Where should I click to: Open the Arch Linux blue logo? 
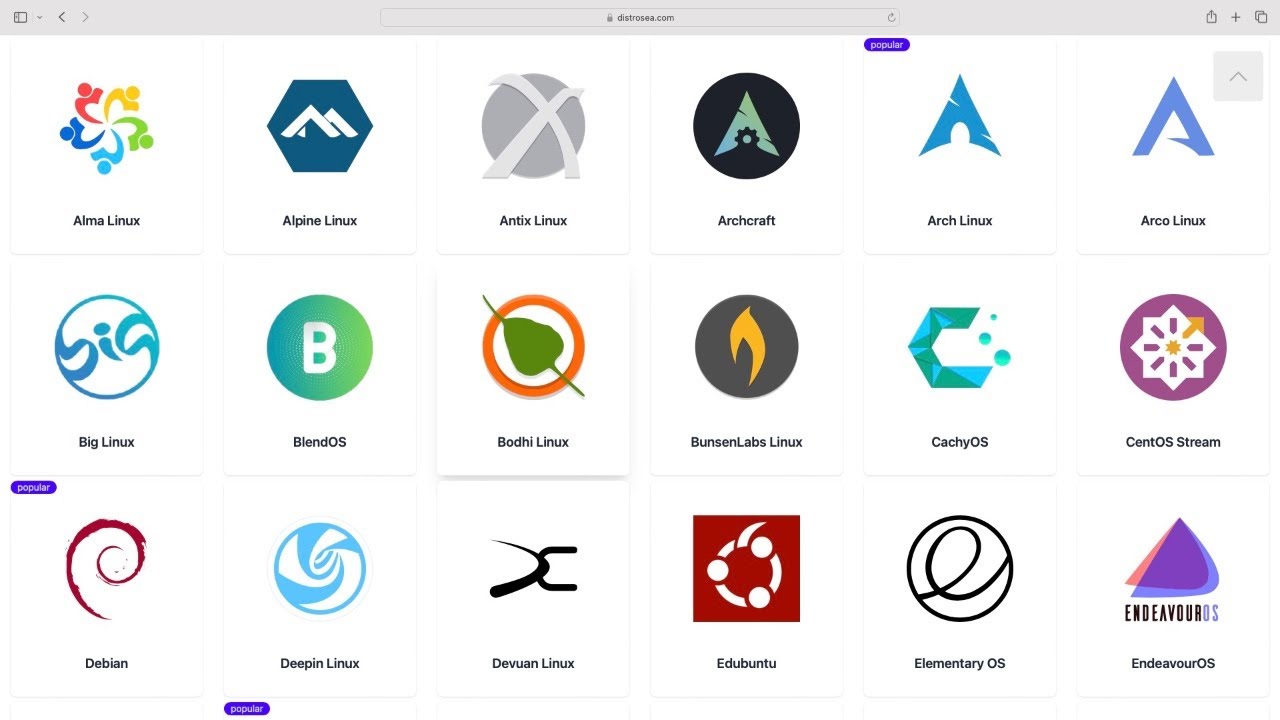click(x=960, y=115)
